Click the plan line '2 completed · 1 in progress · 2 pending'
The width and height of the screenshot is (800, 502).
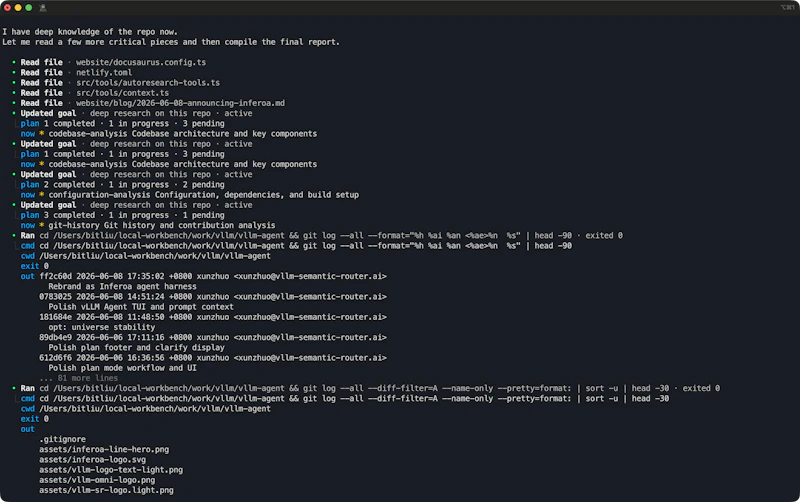click(122, 185)
